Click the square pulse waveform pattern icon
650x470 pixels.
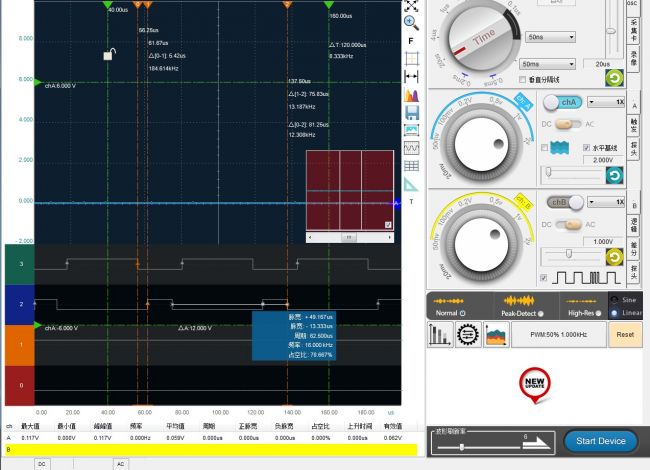pos(587,278)
